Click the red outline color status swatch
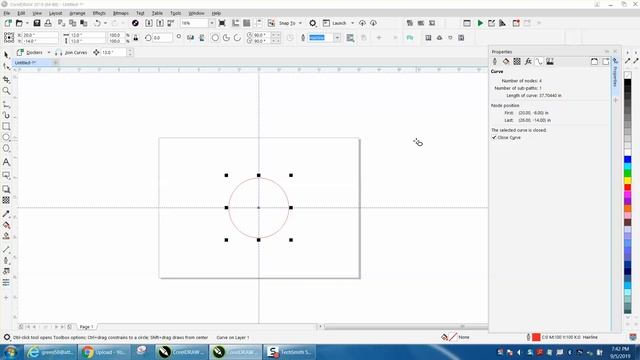Image resolution: width=640 pixels, height=360 pixels. tap(536, 337)
